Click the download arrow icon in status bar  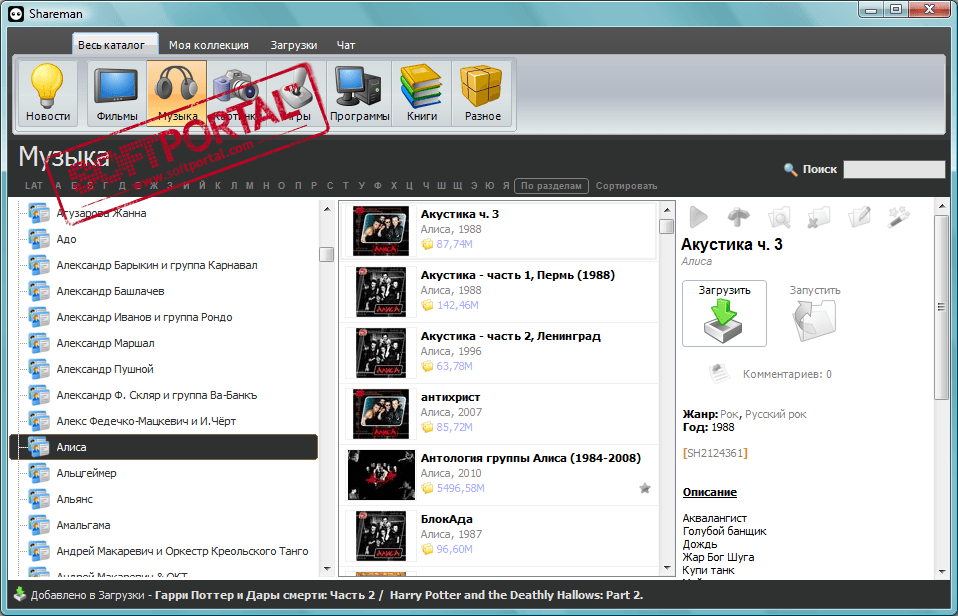pyautogui.click(x=20, y=594)
